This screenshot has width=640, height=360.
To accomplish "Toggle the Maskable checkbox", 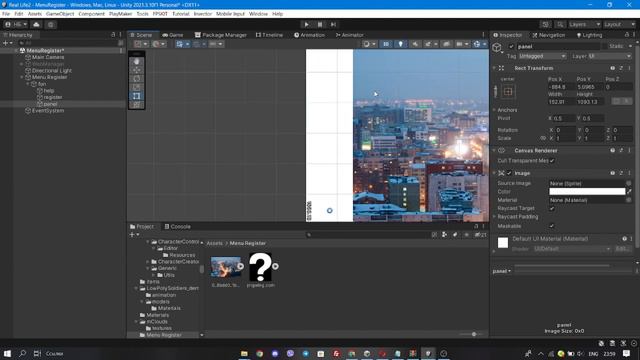I will click(x=552, y=226).
